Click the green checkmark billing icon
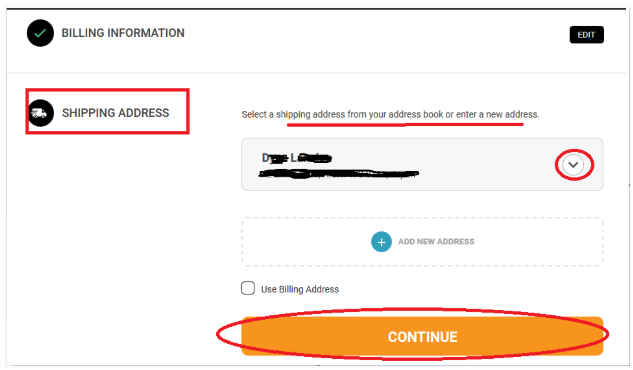This screenshot has width=633, height=370. point(40,33)
